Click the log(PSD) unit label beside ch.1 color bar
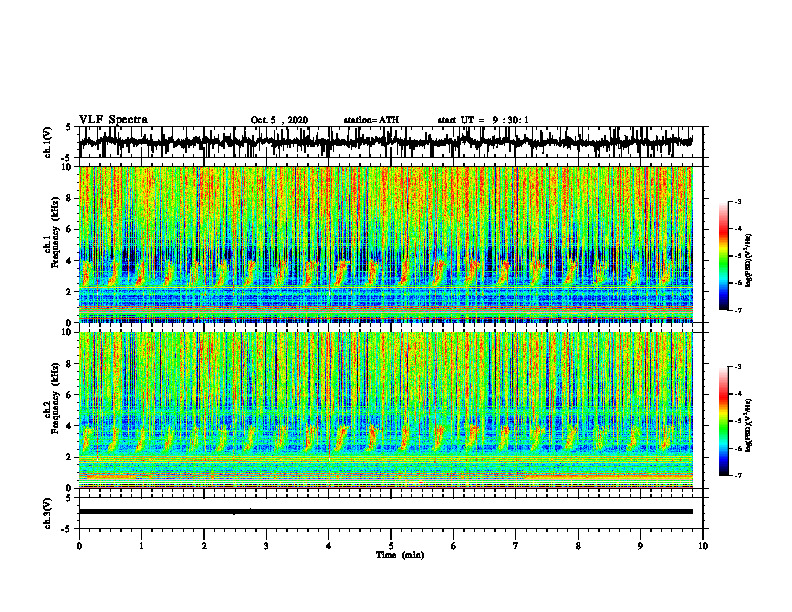The height and width of the screenshot is (612, 792). click(x=749, y=261)
